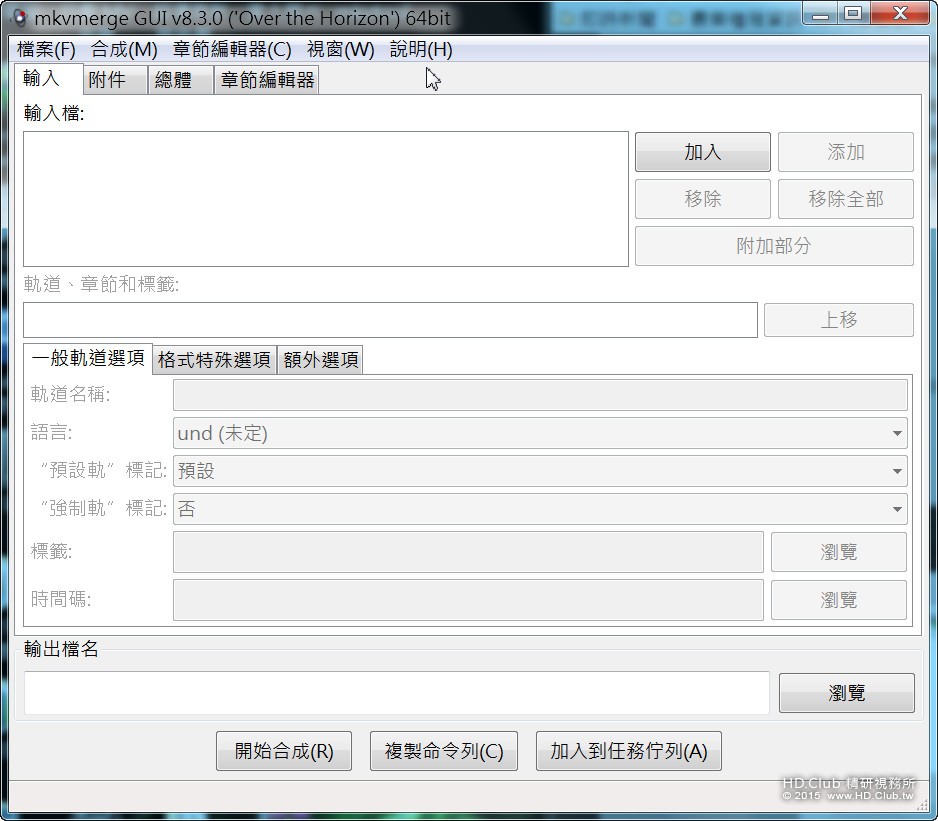
Task: Click the 瀏覽 button beside 時間碼 field
Action: pyautogui.click(x=839, y=600)
